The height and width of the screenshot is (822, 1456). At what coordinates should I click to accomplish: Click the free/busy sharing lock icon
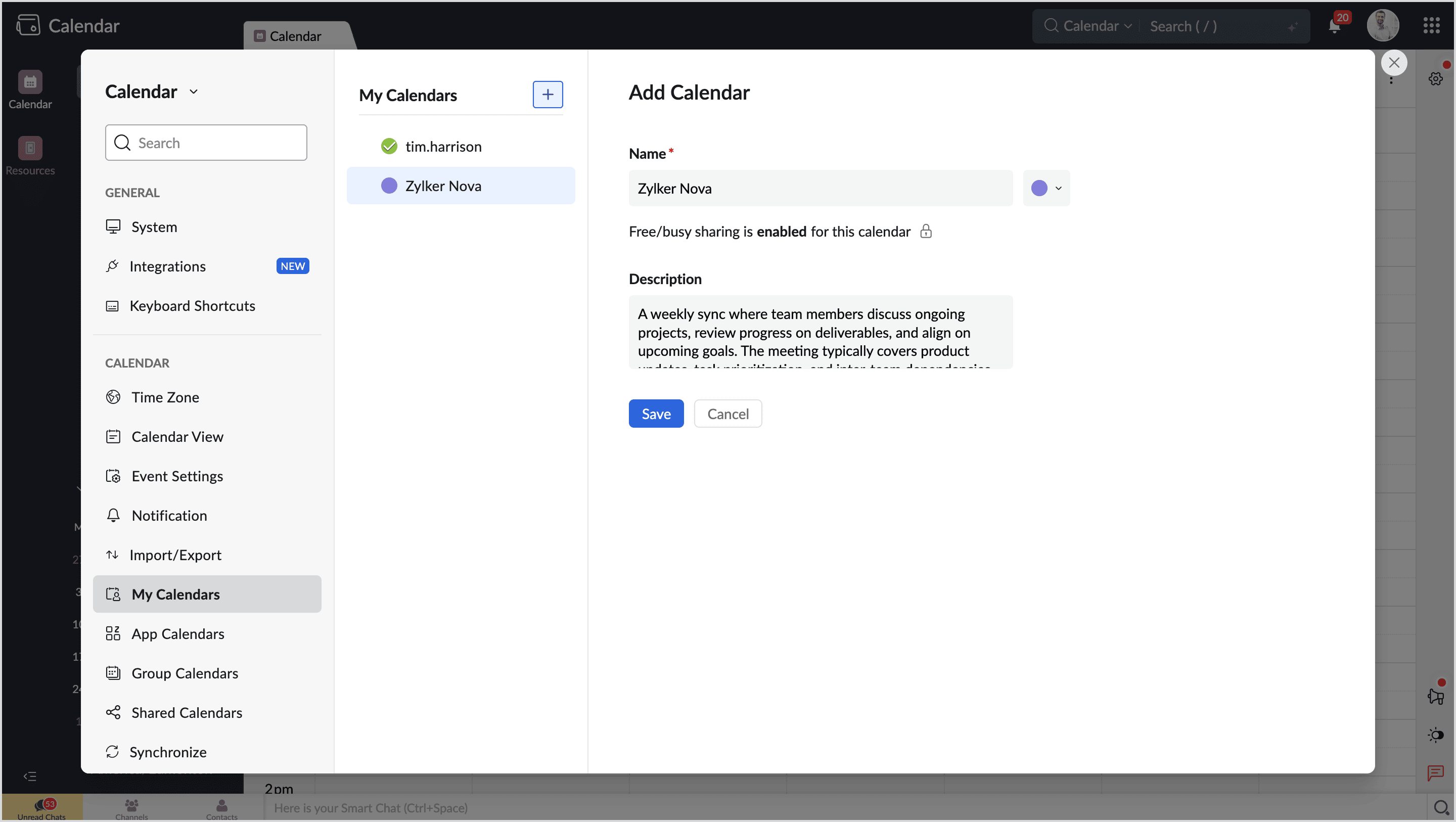tap(925, 231)
